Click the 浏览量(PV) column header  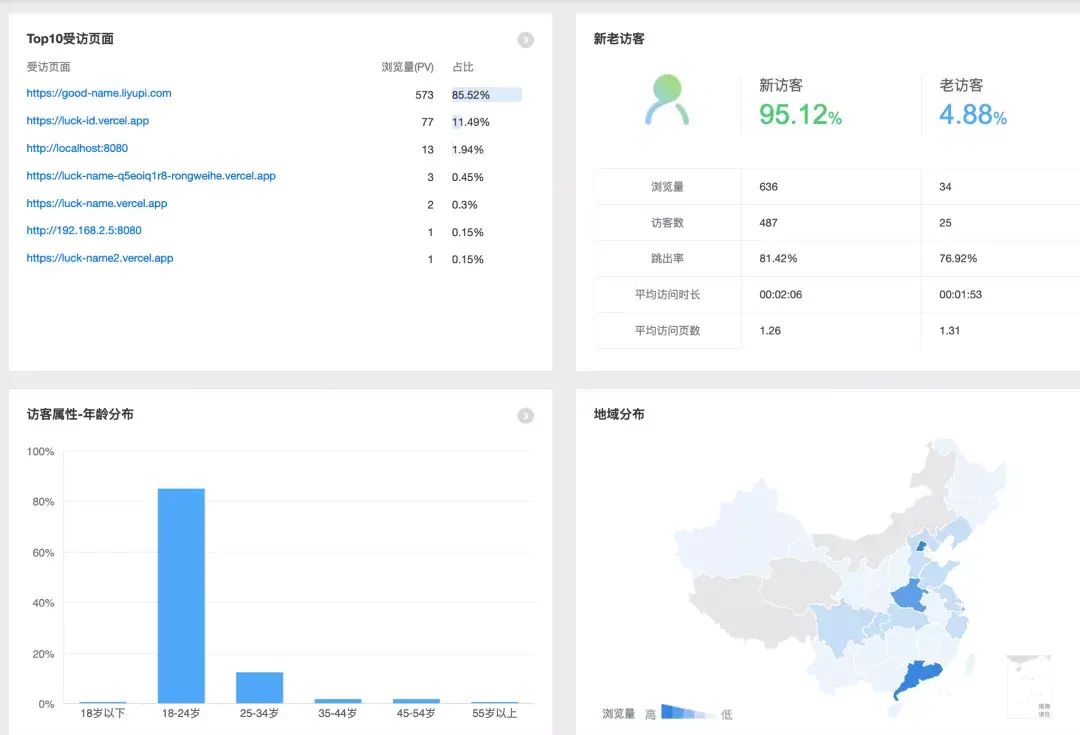(407, 67)
